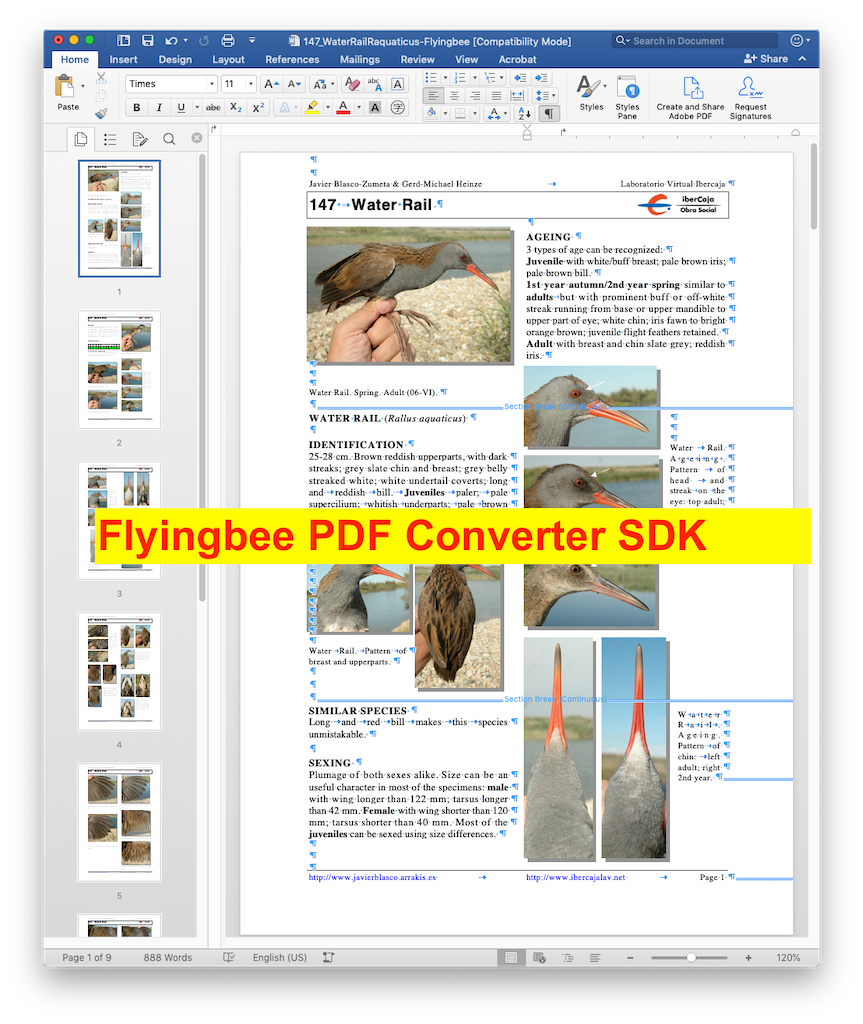Open the References tab

coord(292,59)
